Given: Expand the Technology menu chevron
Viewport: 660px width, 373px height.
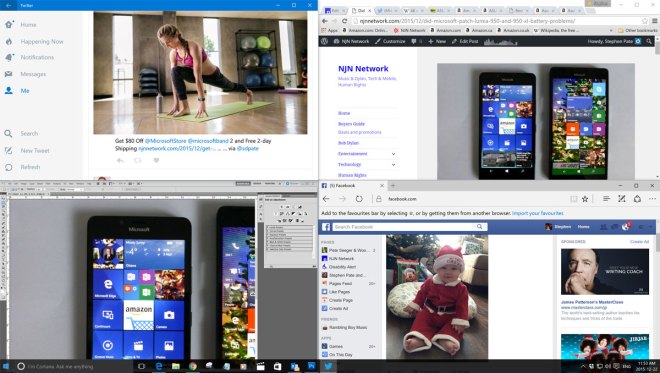Looking at the screenshot, I should [394, 165].
